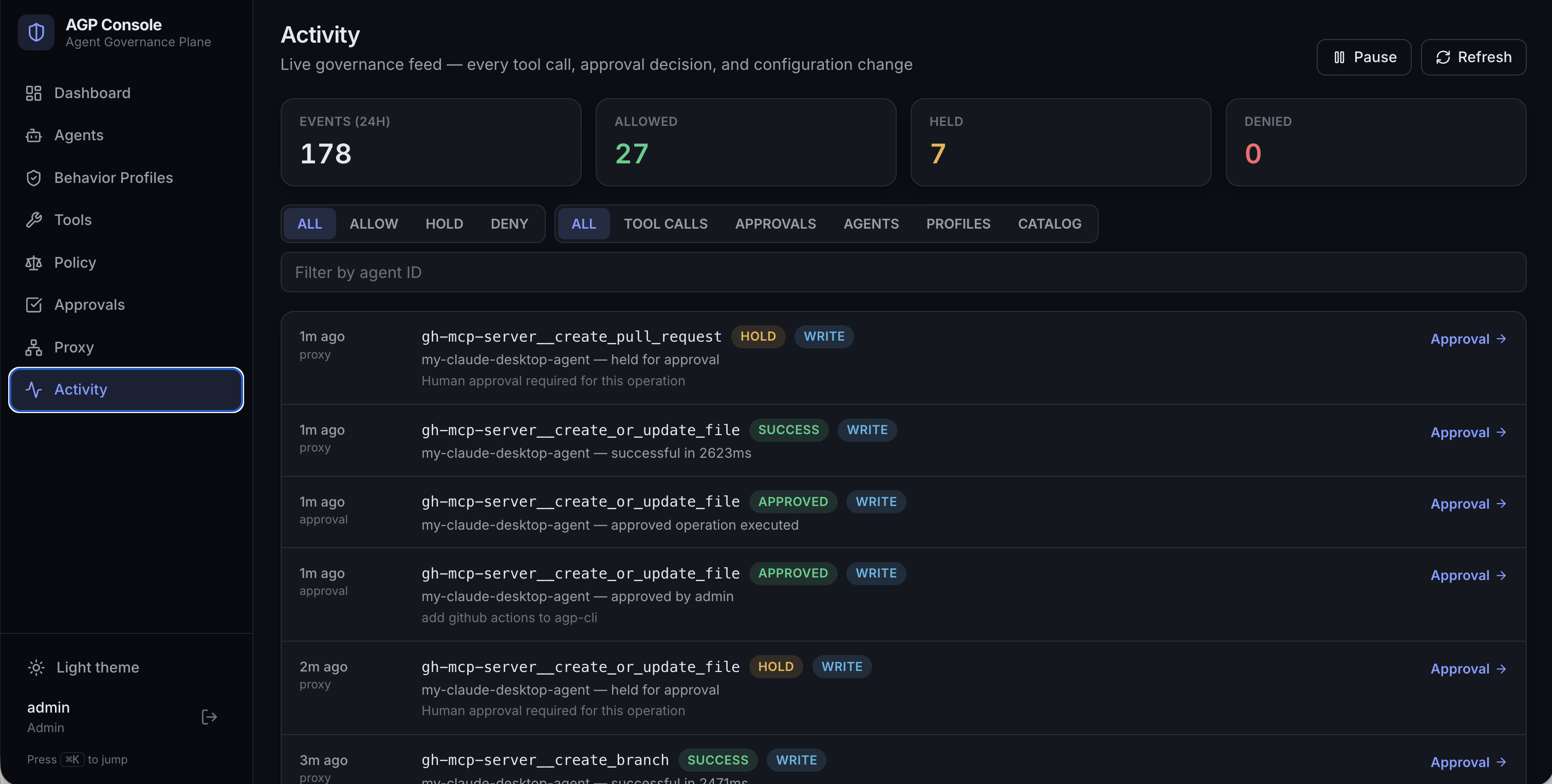Click the admin user name

[48, 707]
